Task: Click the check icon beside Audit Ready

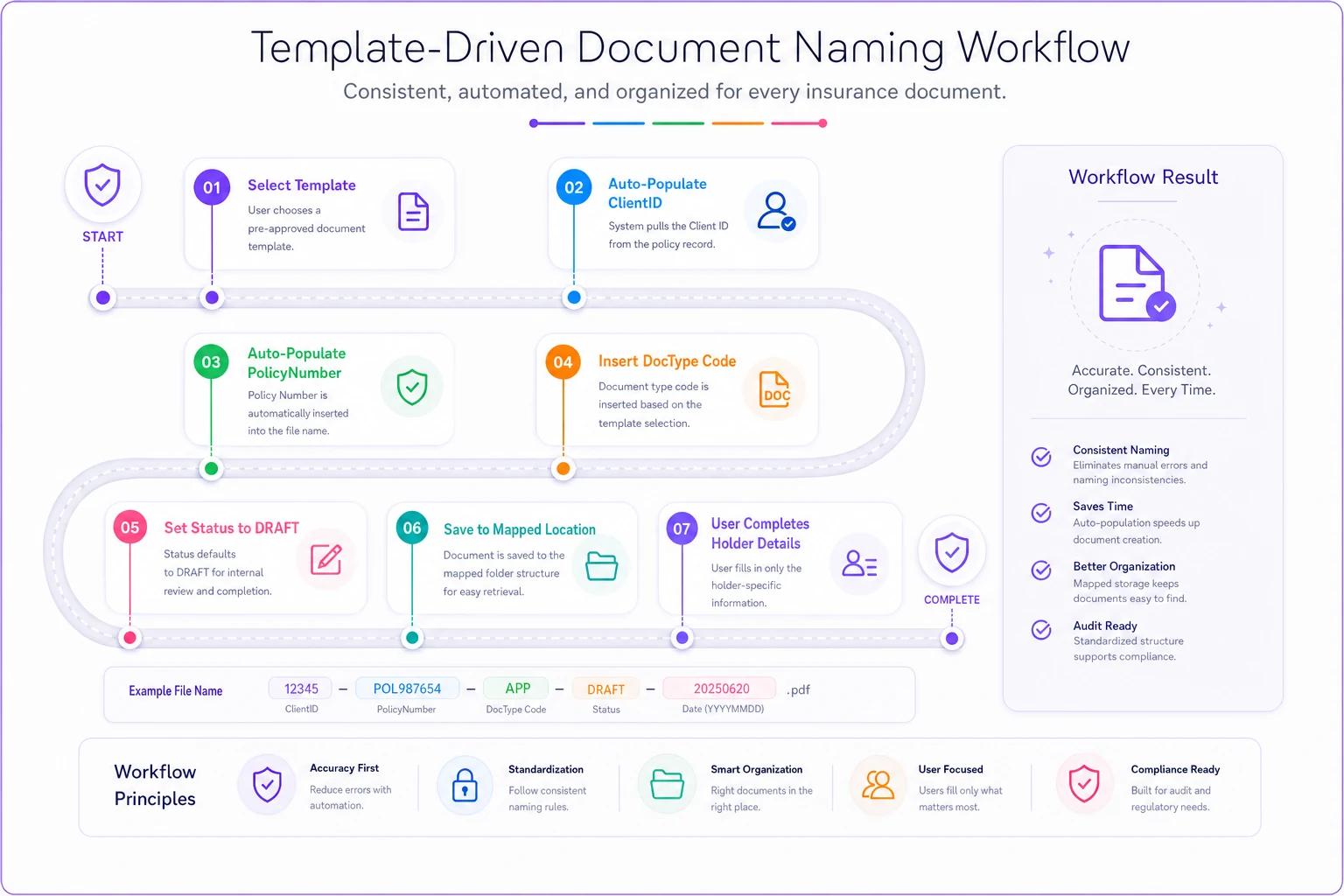Action: coord(1041,630)
